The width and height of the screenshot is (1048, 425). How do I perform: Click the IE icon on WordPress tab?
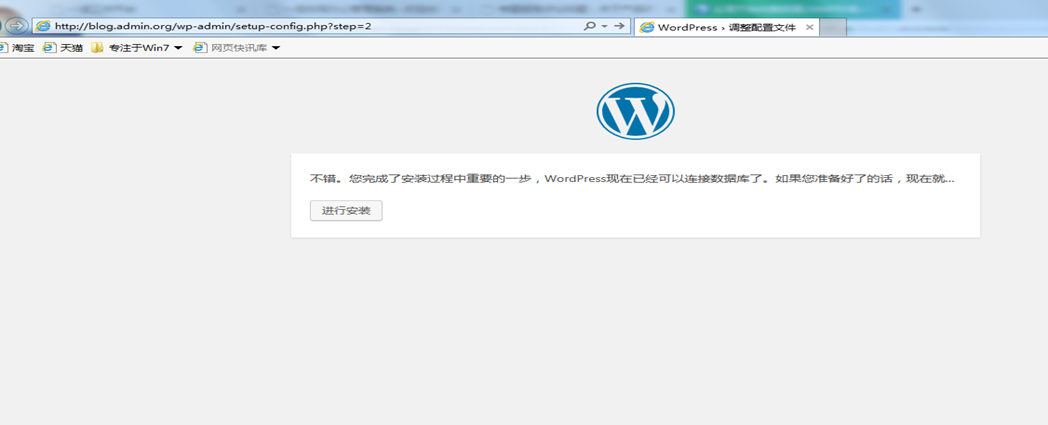pyautogui.click(x=646, y=27)
